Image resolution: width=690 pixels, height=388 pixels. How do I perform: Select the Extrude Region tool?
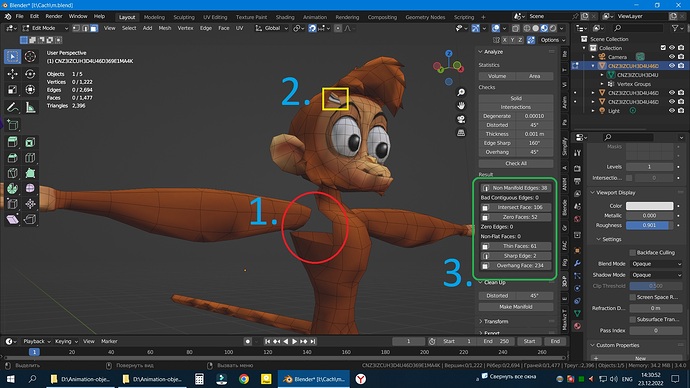click(12, 142)
